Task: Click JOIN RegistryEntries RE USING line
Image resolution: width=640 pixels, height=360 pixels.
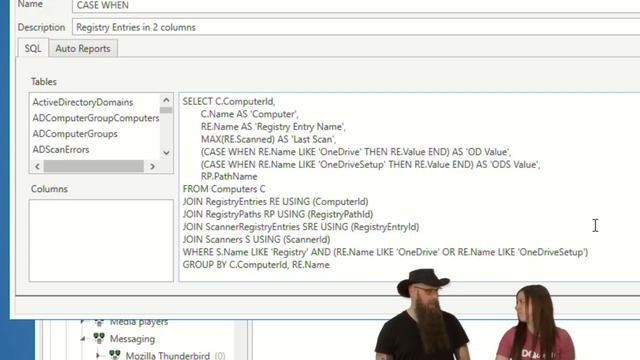Action: pos(276,202)
